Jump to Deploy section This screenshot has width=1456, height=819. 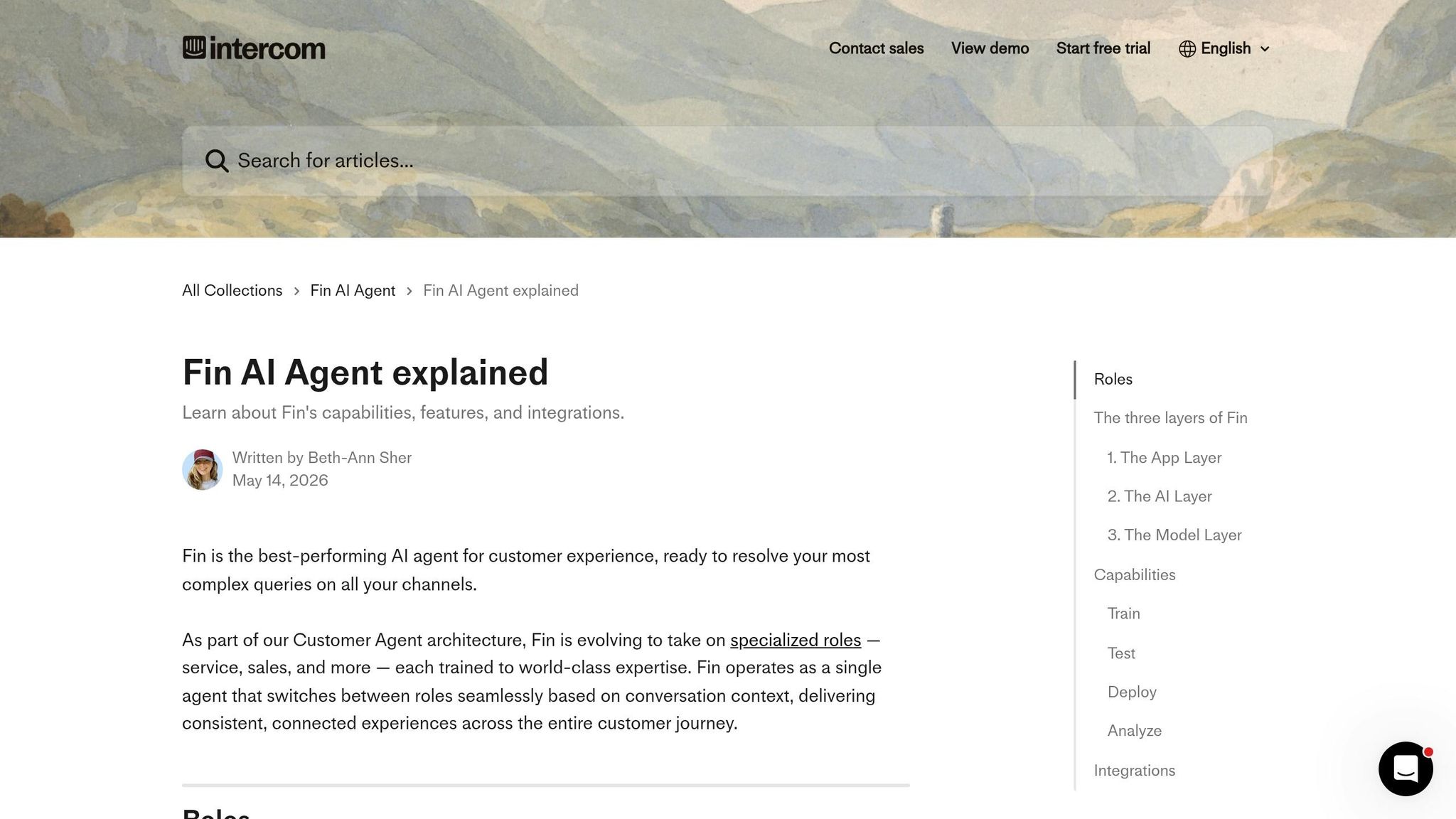pyautogui.click(x=1132, y=692)
